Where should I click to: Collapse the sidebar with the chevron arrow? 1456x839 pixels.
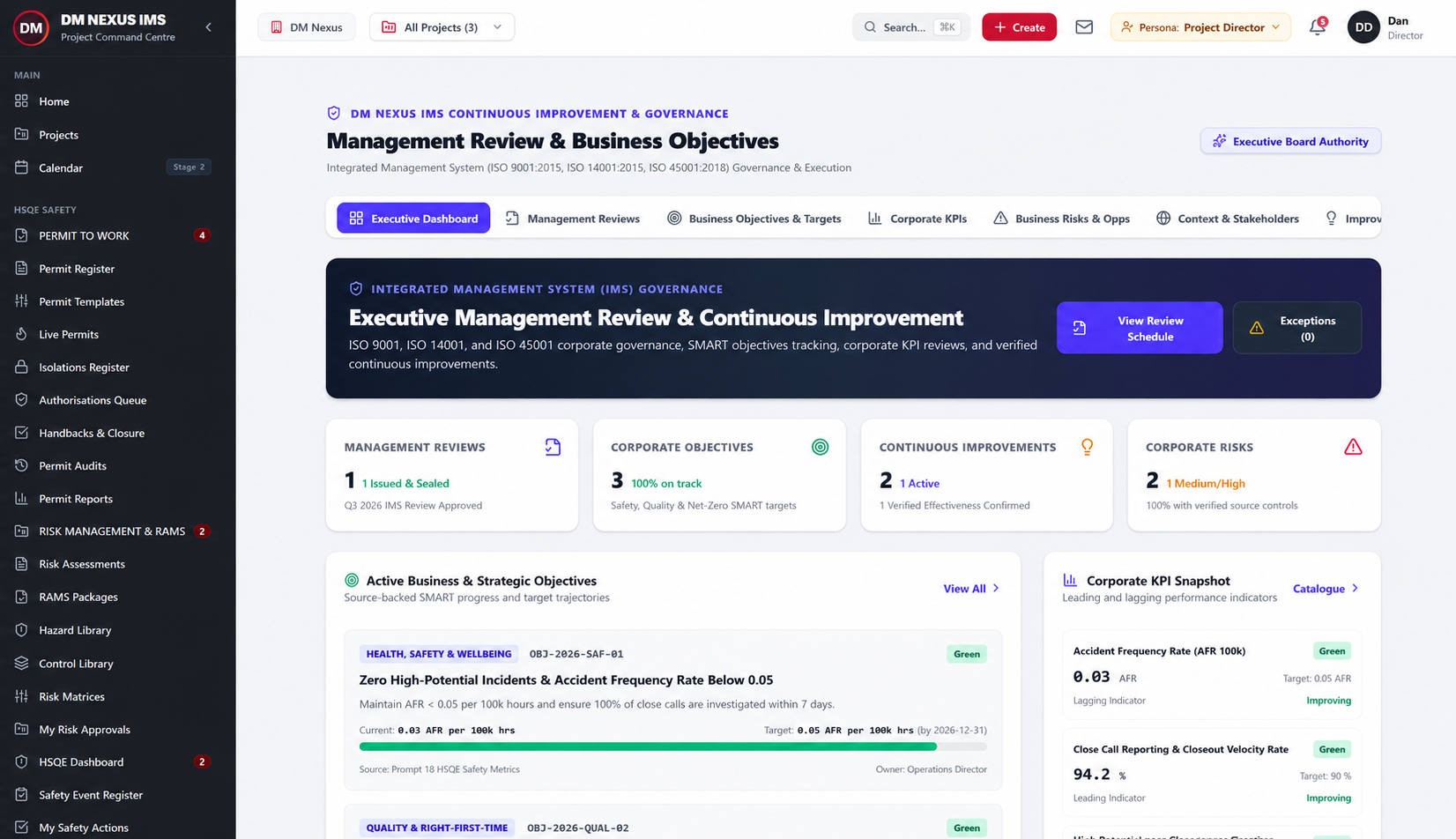(208, 27)
